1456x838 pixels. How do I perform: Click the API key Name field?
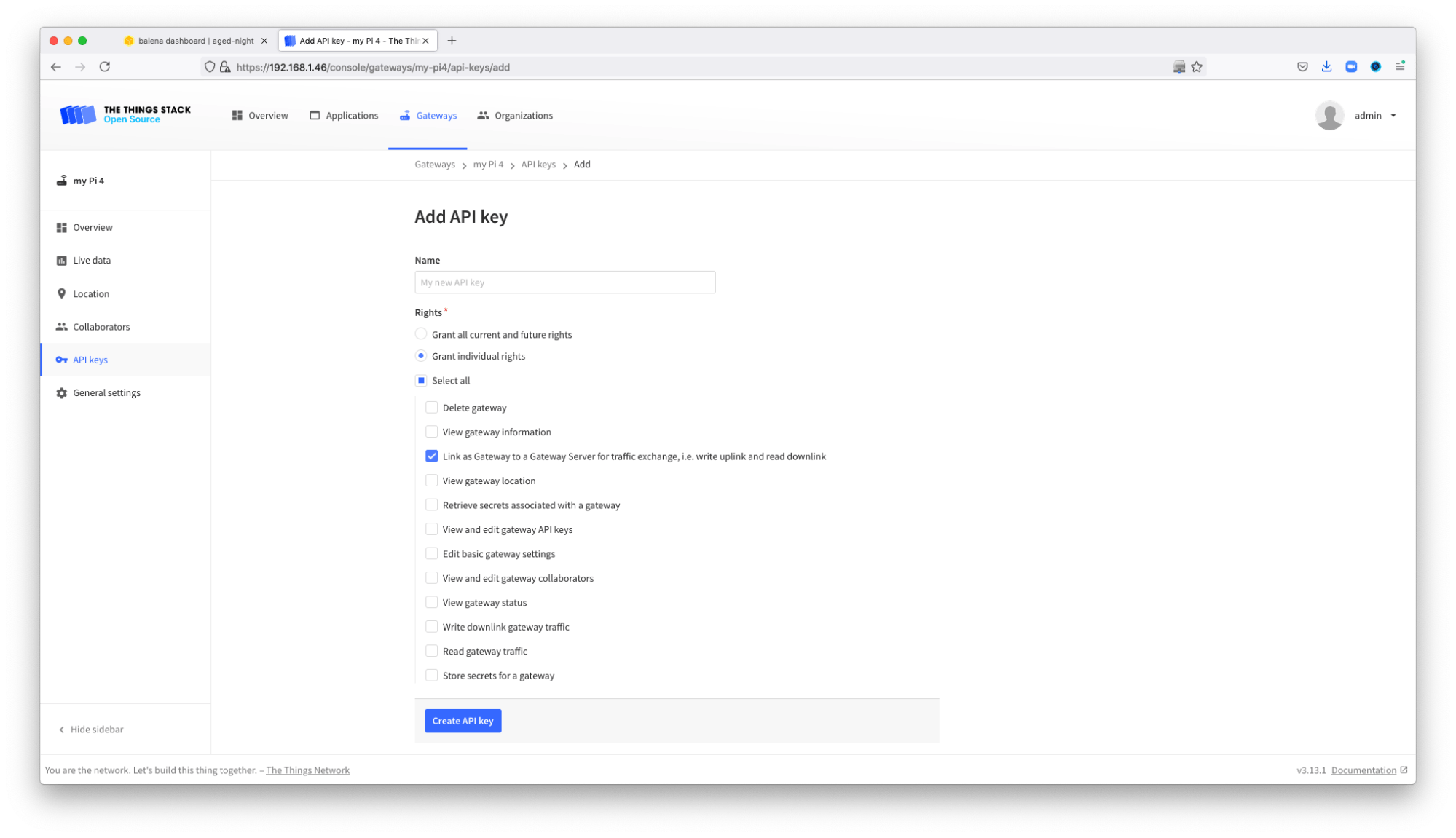click(564, 282)
